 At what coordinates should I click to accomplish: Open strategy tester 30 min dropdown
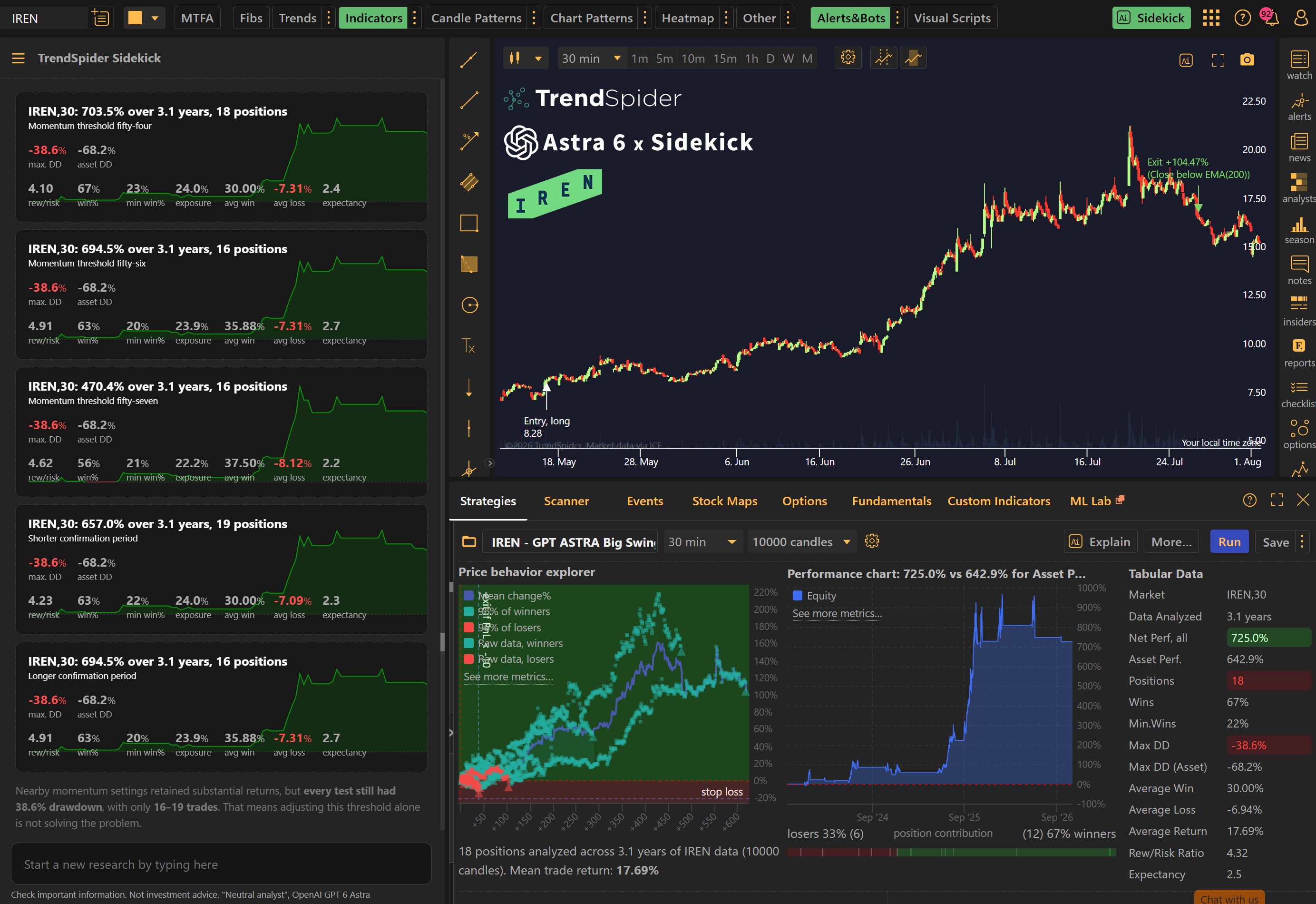pos(702,542)
